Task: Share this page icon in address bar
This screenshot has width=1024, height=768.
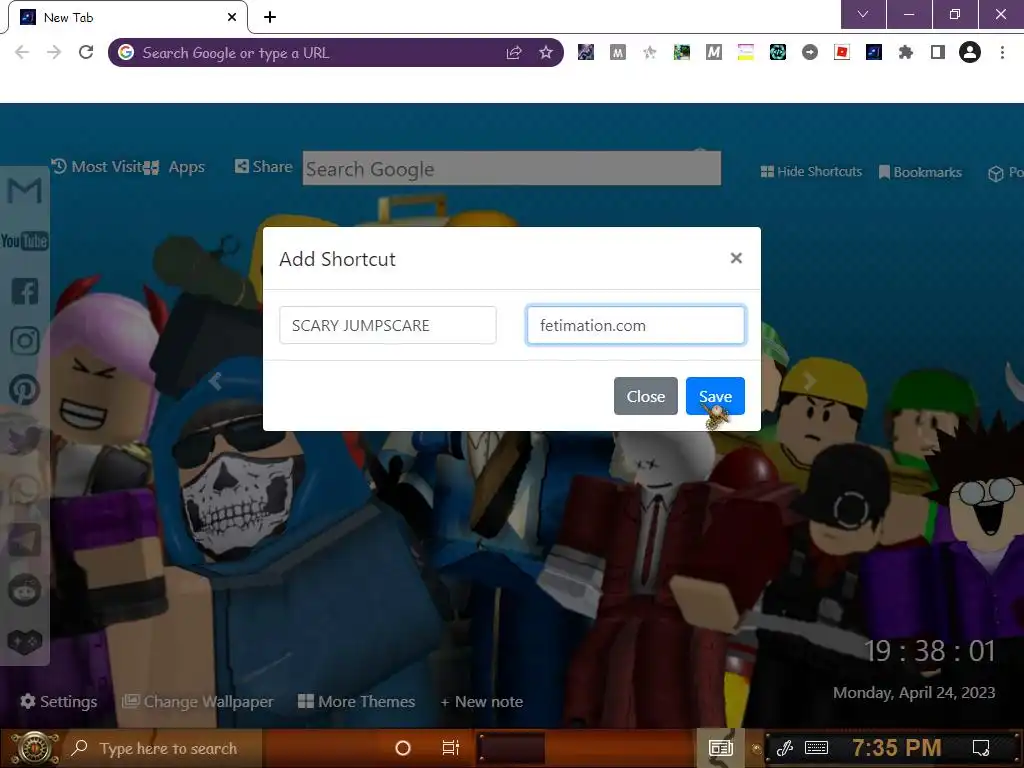Action: tap(514, 53)
